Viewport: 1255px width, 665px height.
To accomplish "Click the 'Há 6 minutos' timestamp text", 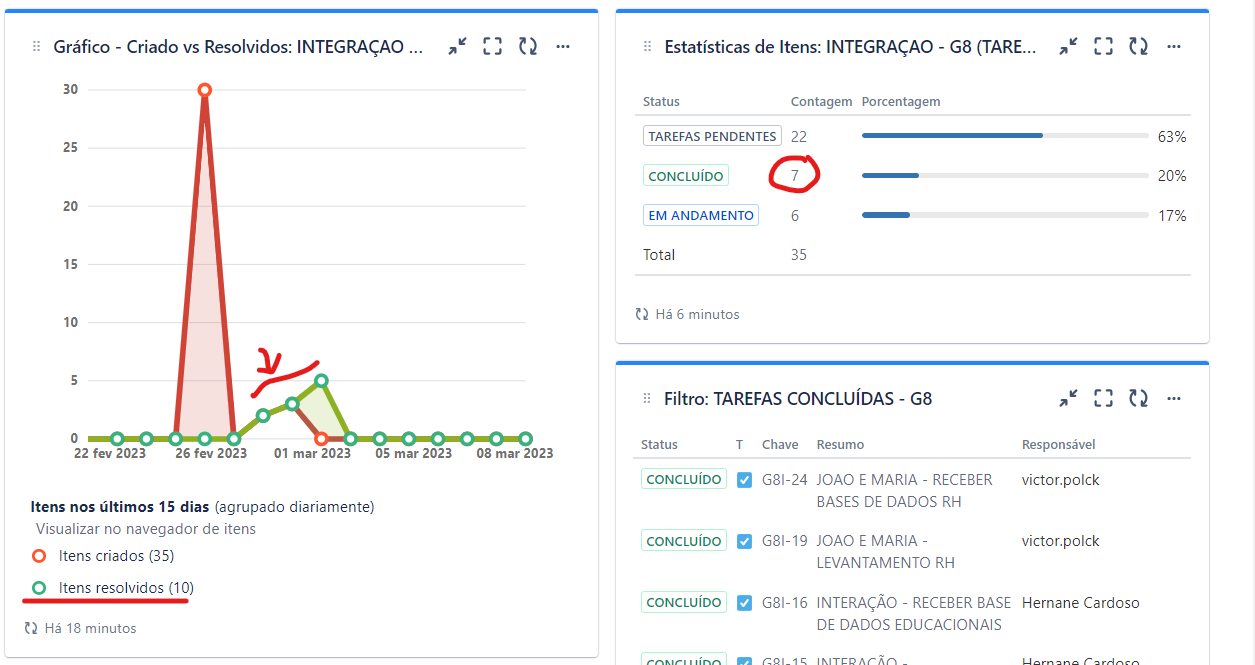I will pyautogui.click(x=698, y=314).
